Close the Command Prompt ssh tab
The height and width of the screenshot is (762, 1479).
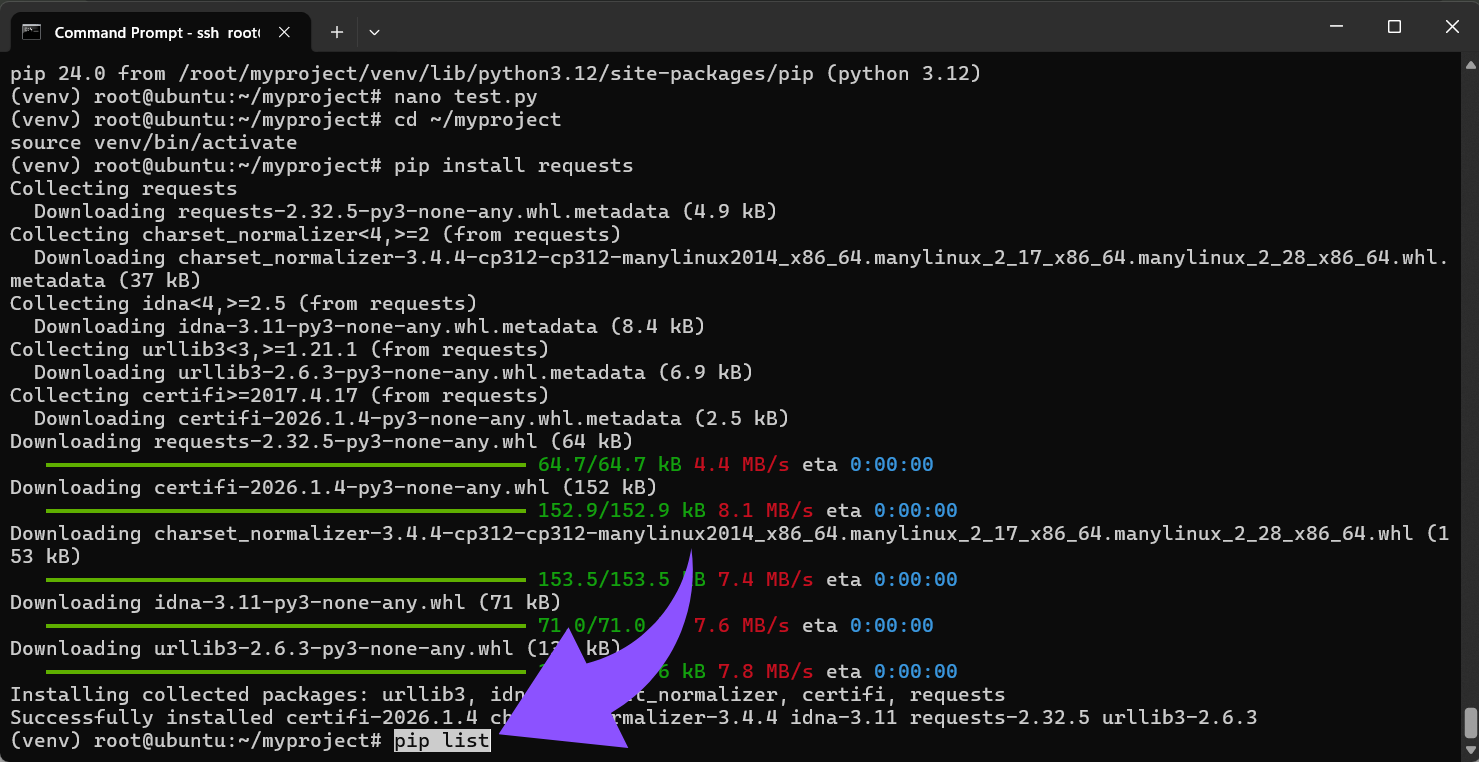coord(284,32)
